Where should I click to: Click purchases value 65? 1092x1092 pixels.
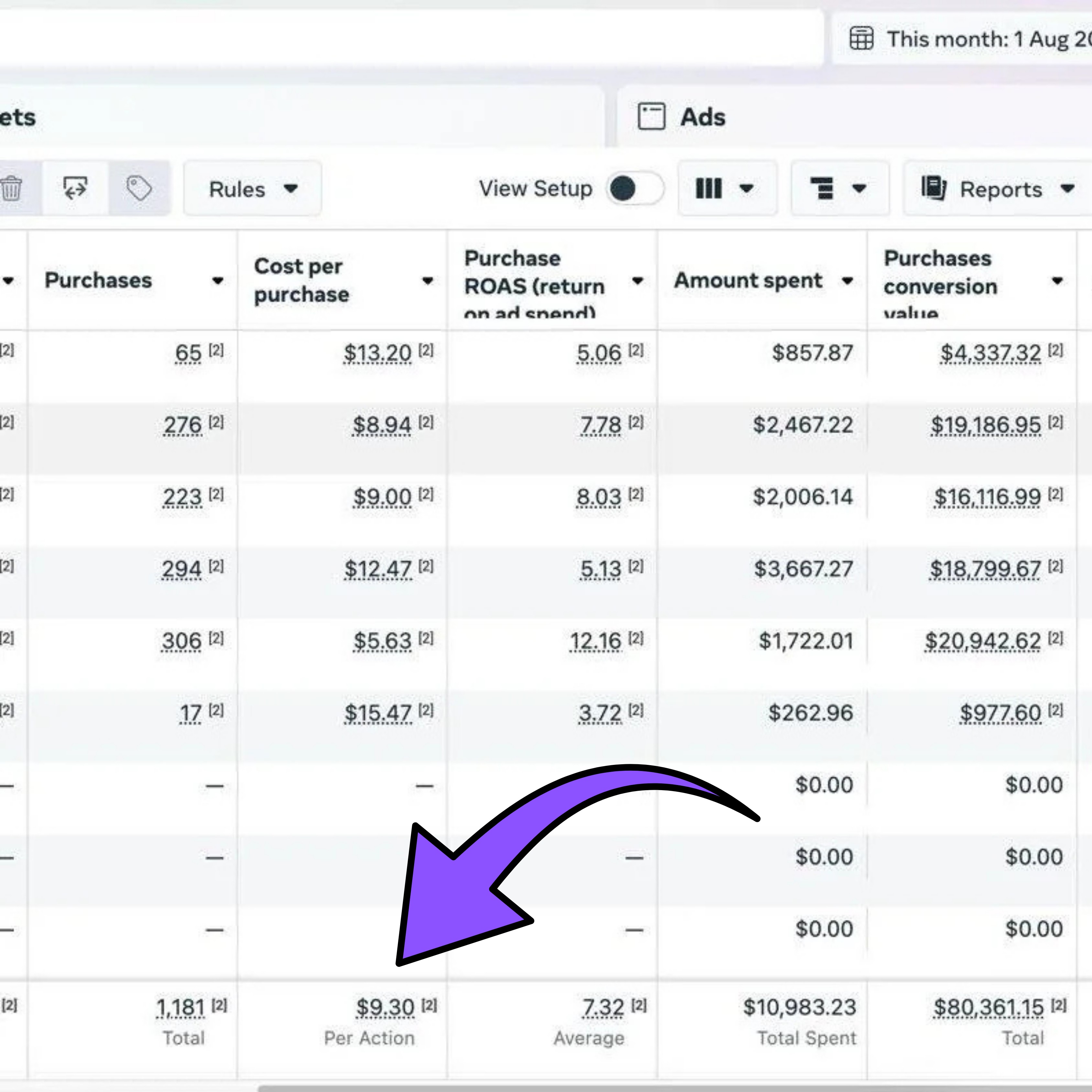[188, 353]
